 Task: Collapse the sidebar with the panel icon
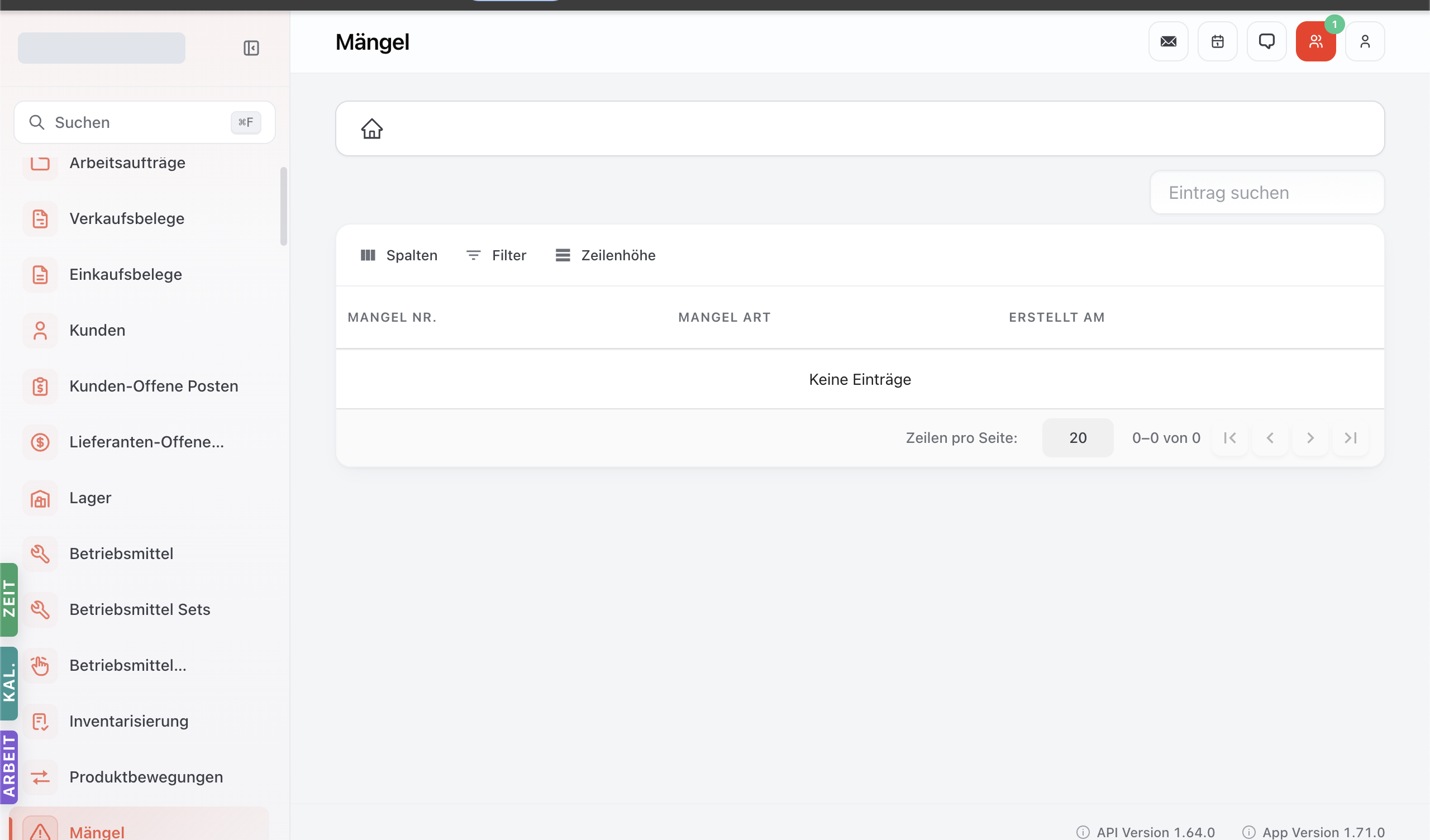click(x=251, y=48)
